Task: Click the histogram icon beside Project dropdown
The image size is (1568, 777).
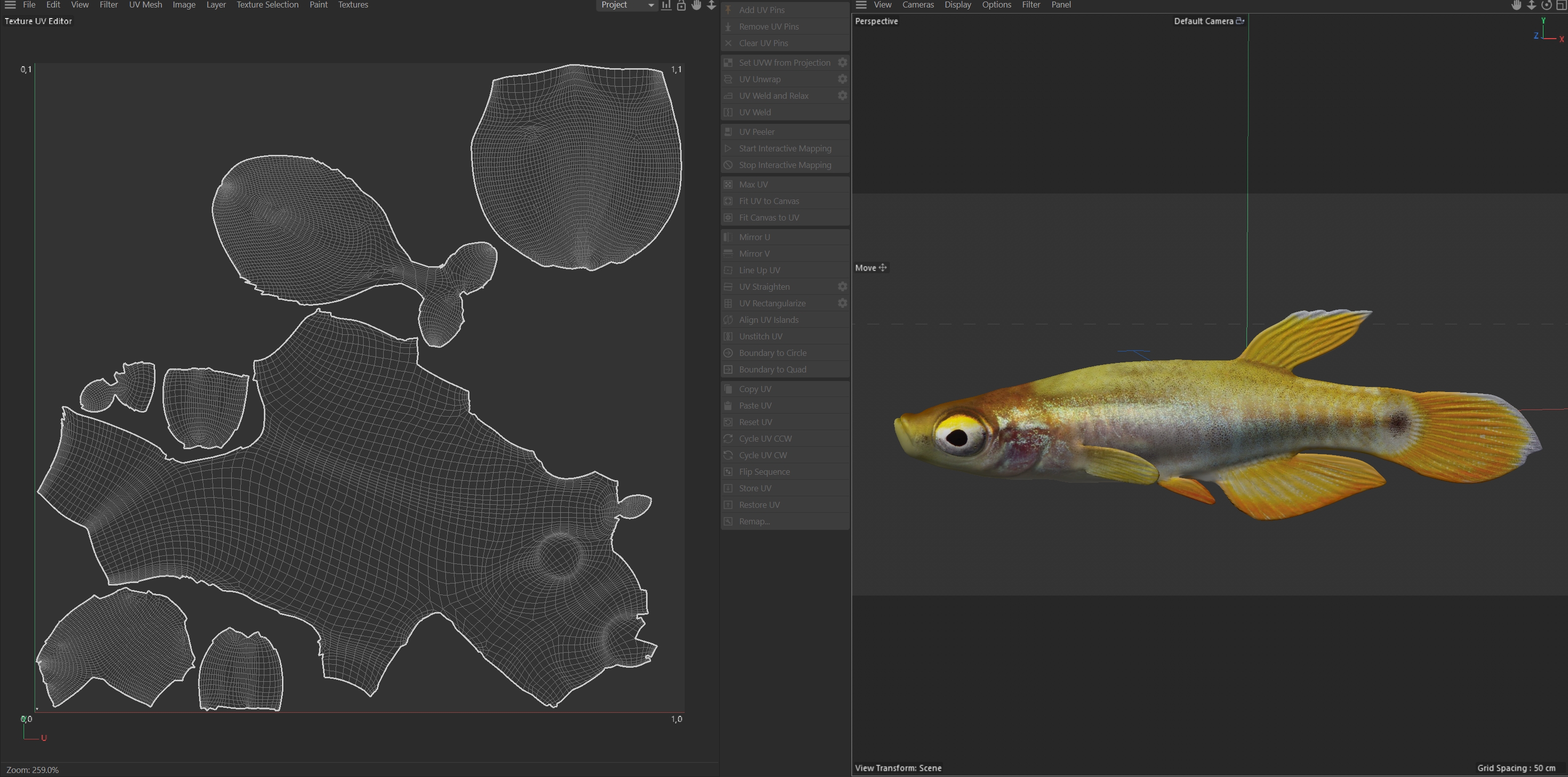Action: pyautogui.click(x=667, y=5)
